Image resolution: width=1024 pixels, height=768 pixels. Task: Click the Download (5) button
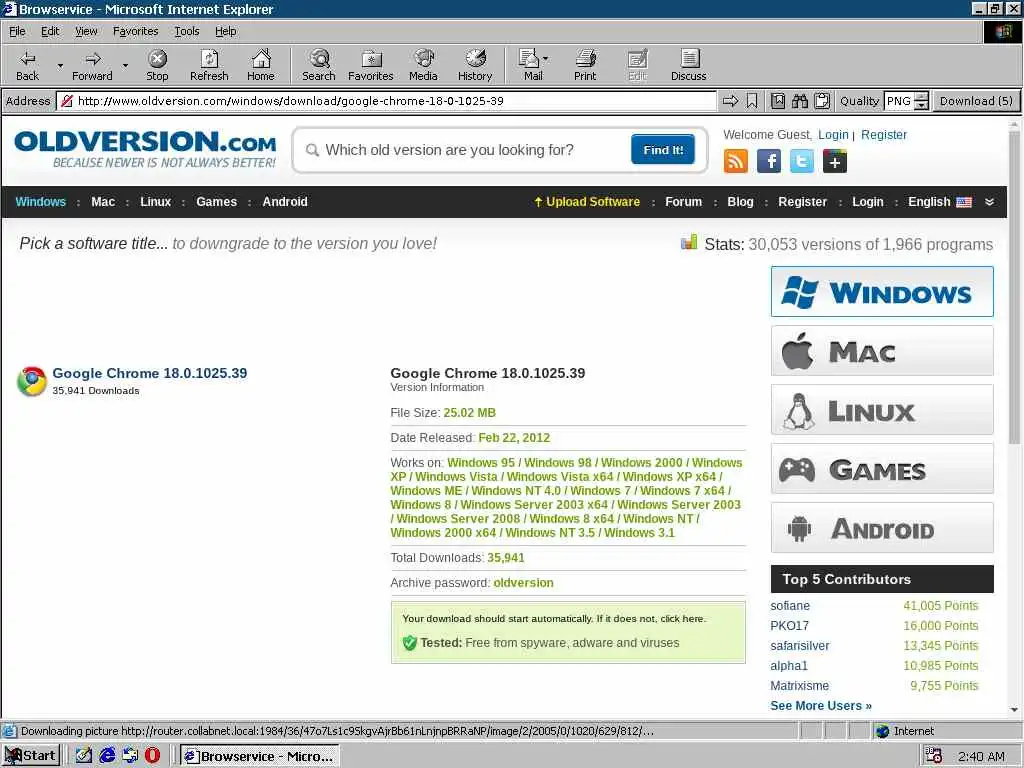pyautogui.click(x=976, y=101)
